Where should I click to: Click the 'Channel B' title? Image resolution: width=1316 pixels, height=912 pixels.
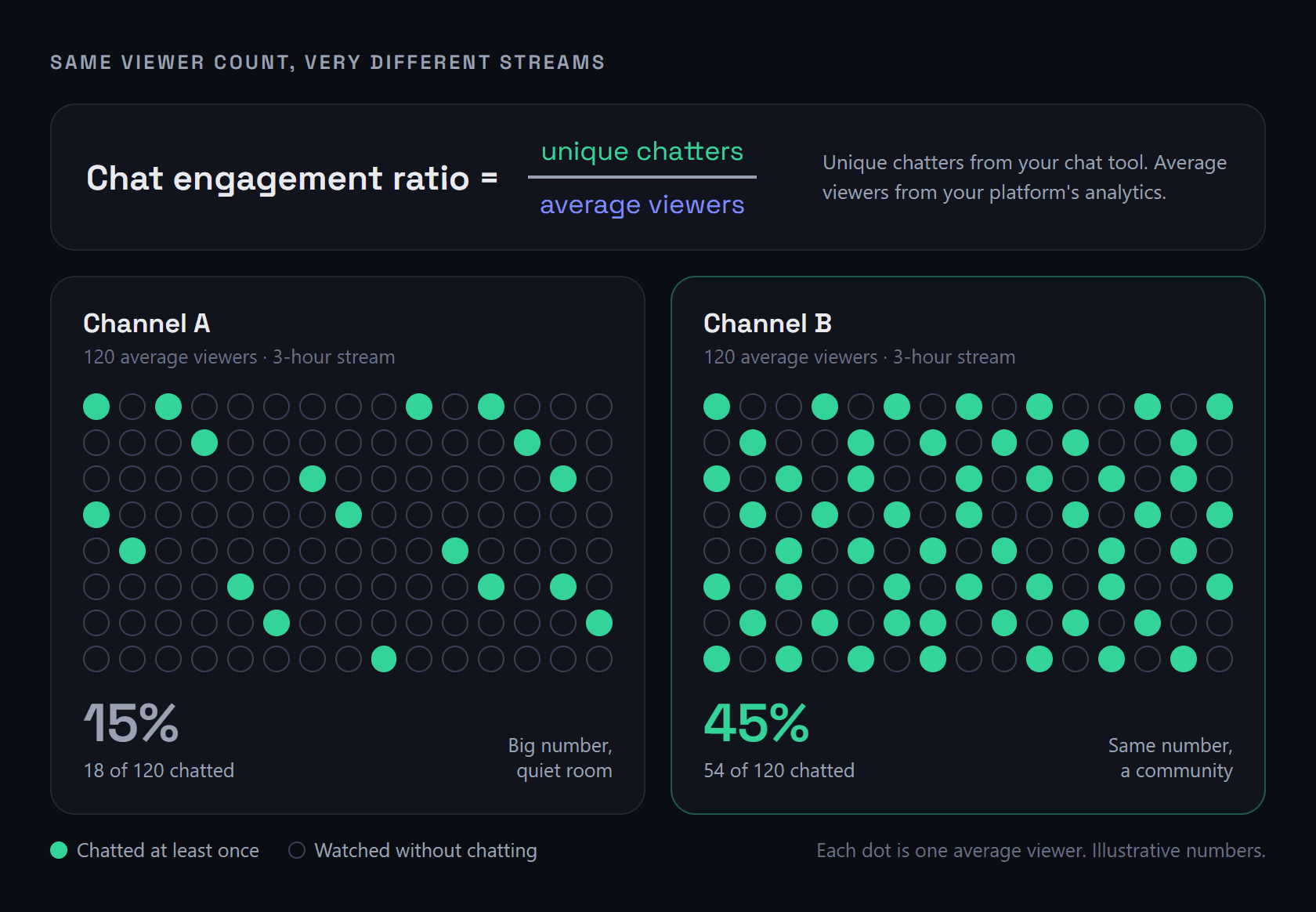[768, 324]
